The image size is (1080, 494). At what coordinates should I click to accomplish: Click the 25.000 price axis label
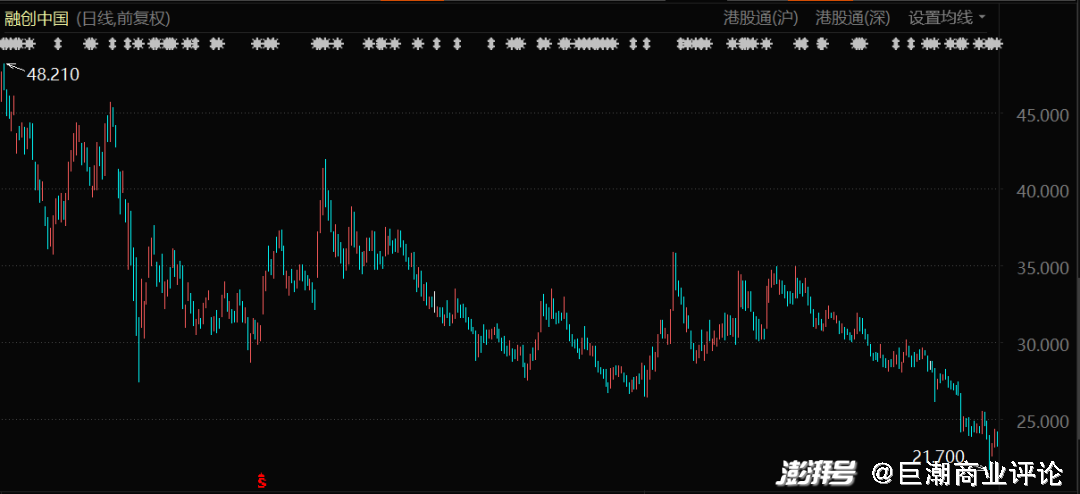click(1043, 420)
